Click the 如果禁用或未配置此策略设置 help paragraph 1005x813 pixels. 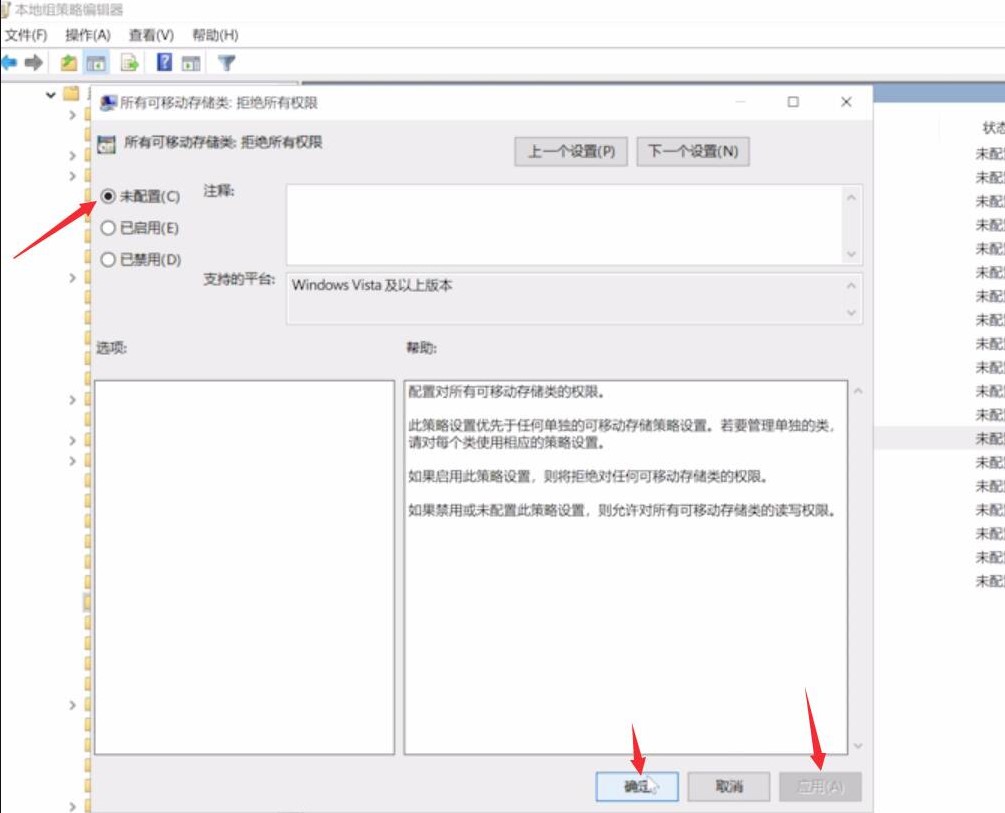tap(622, 510)
